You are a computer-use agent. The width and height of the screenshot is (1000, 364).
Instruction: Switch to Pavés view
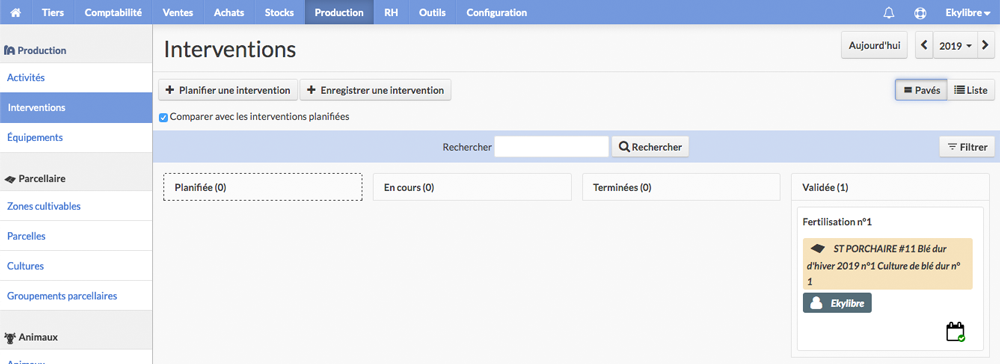[922, 91]
